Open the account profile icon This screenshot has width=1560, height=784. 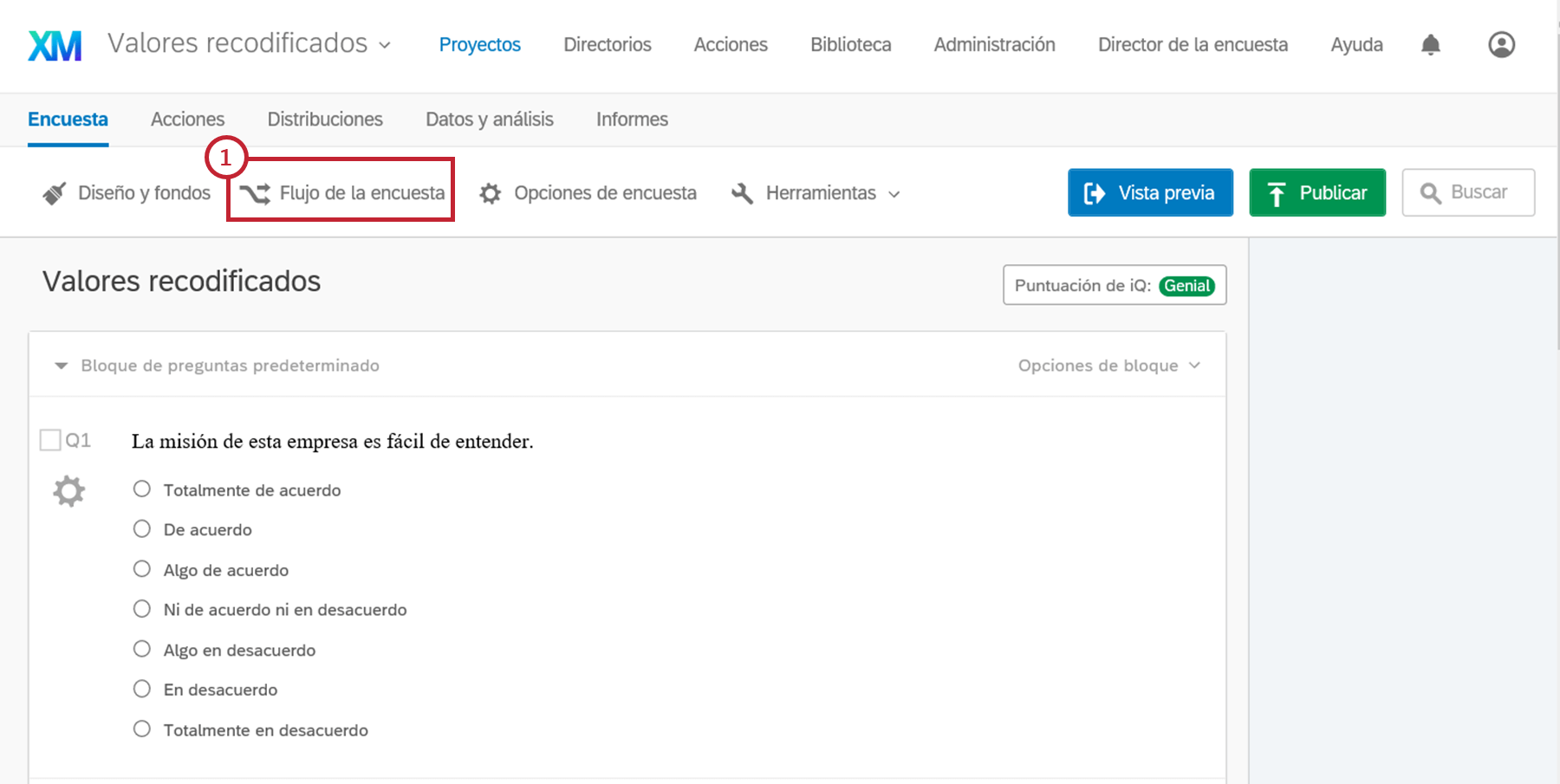1501,44
